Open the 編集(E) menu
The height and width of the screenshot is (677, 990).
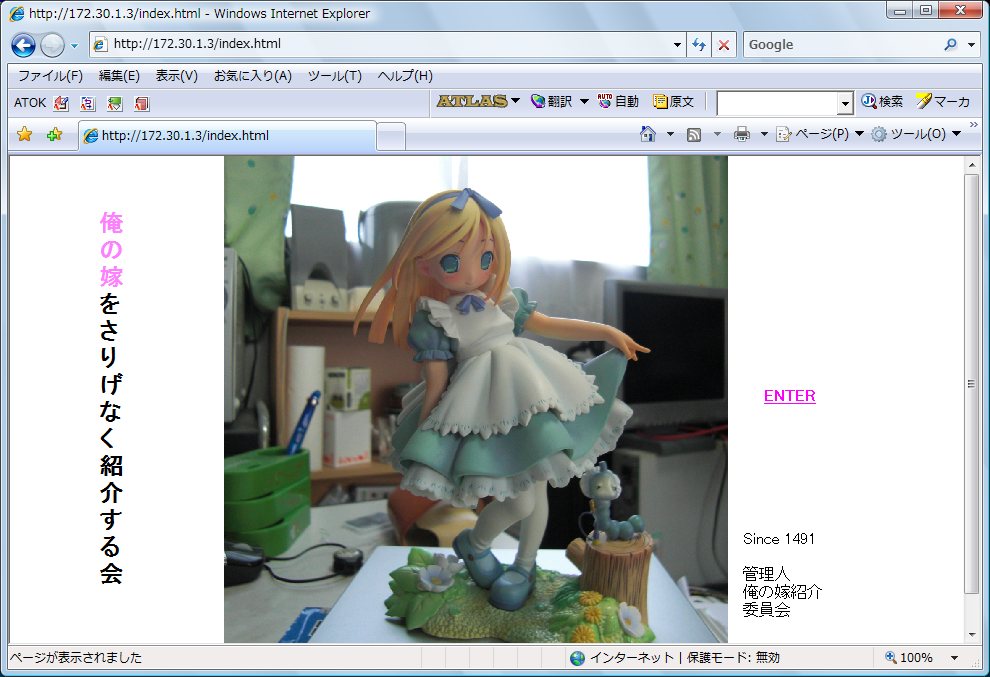pyautogui.click(x=119, y=76)
